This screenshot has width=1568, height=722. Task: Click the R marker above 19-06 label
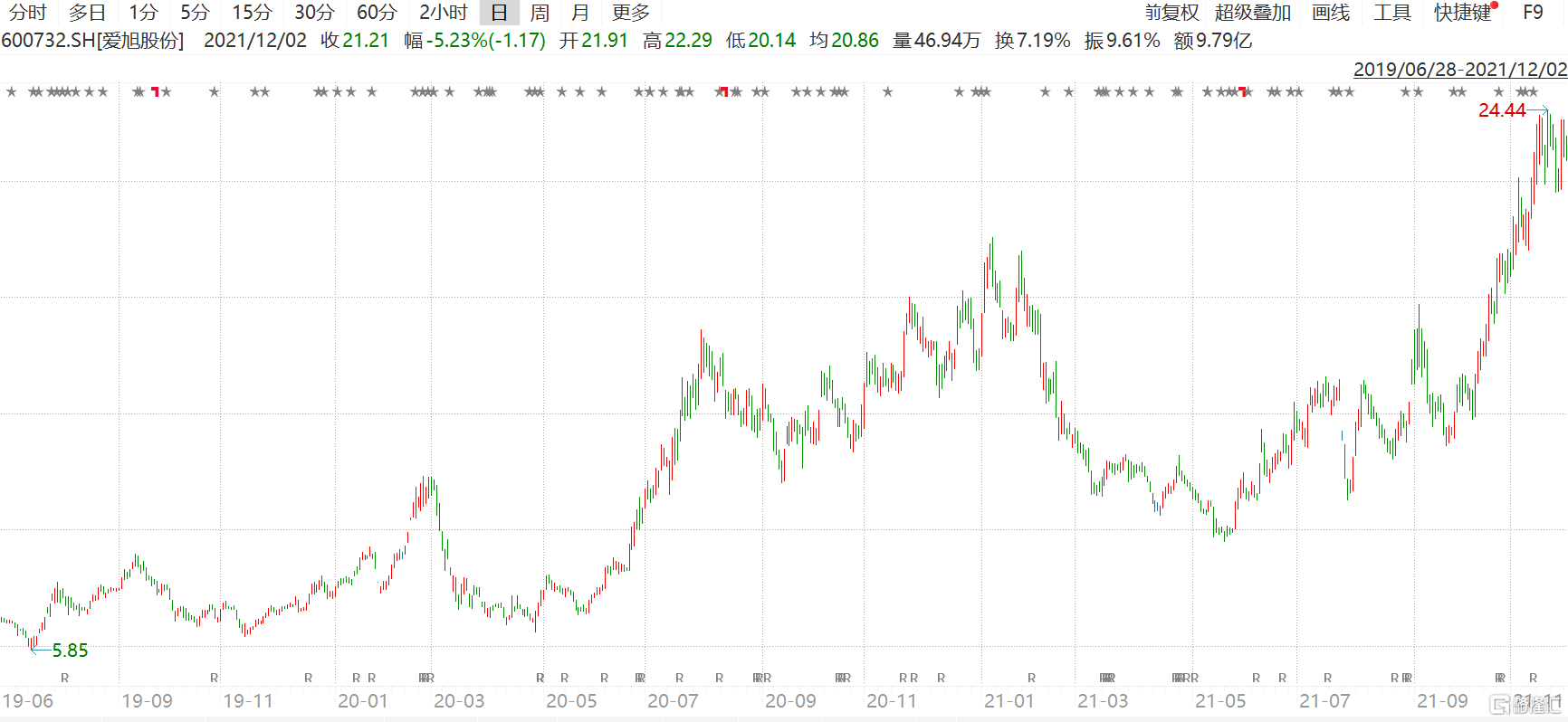(x=64, y=678)
